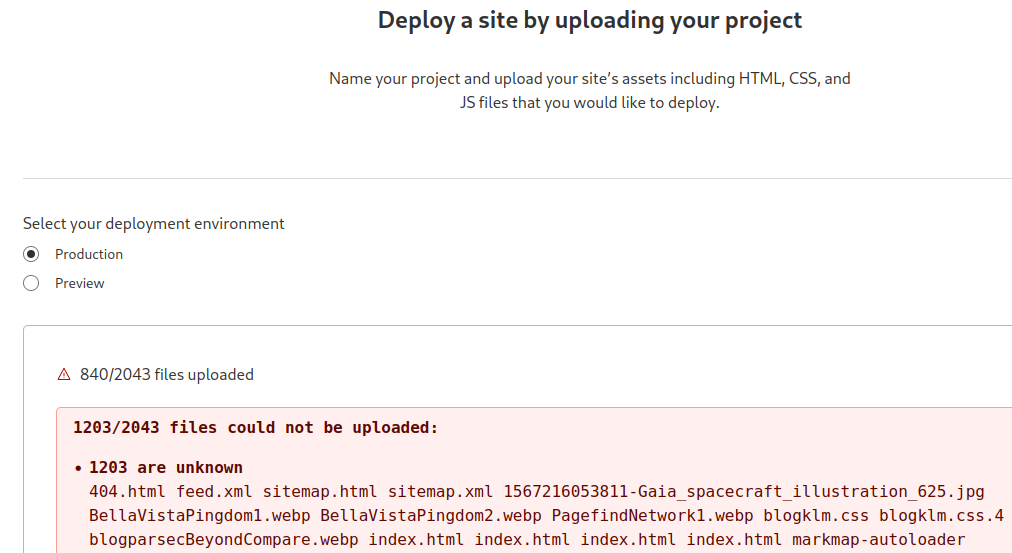This screenshot has height=553, width=1012.
Task: Click the 'Deploy a site by uploading your project' heading
Action: (x=589, y=20)
